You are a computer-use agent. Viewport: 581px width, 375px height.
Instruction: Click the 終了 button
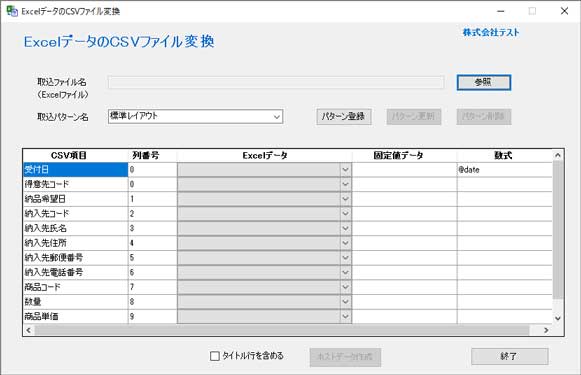509,356
